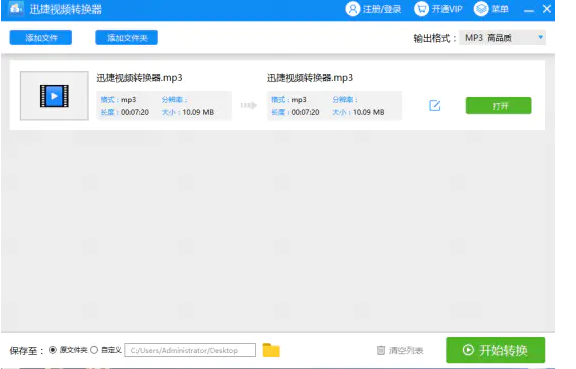Viewport: 576px width, 369px height.
Task: Click the video file thumbnail preview
Action: point(54,96)
